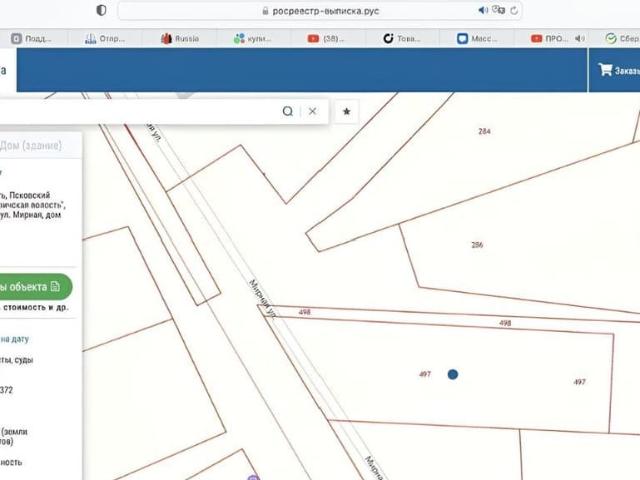640x480 pixels.
Task: Select parcel 286 on the map
Action: coord(477,244)
